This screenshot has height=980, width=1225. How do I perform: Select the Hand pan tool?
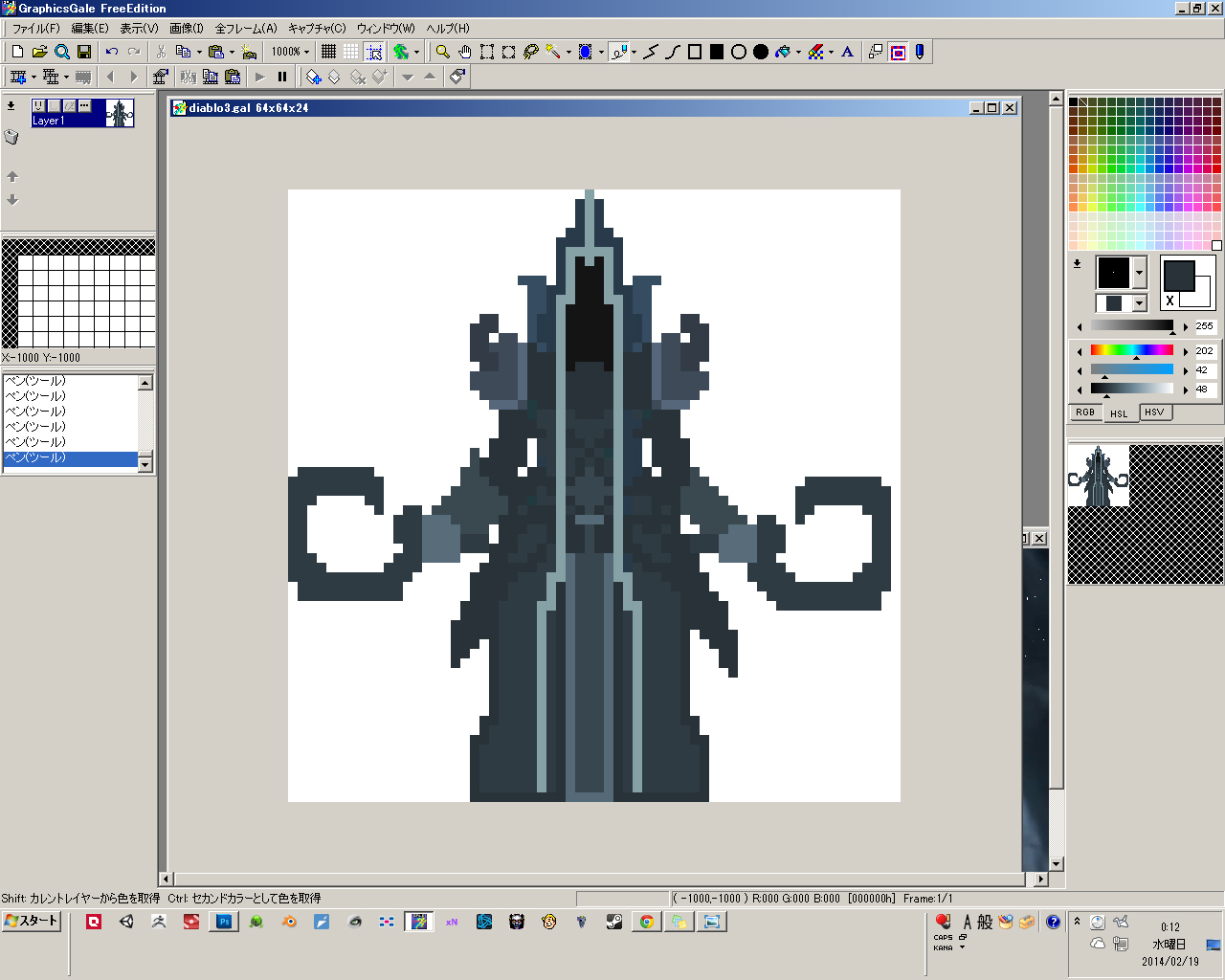pos(465,52)
